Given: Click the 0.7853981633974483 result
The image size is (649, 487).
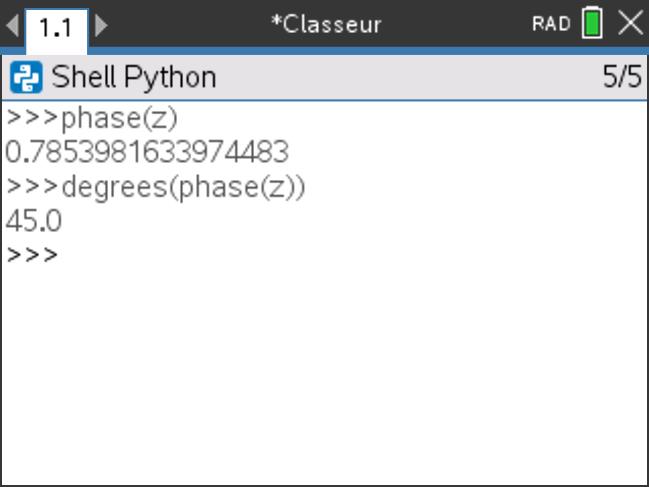Looking at the screenshot, I should (x=147, y=152).
